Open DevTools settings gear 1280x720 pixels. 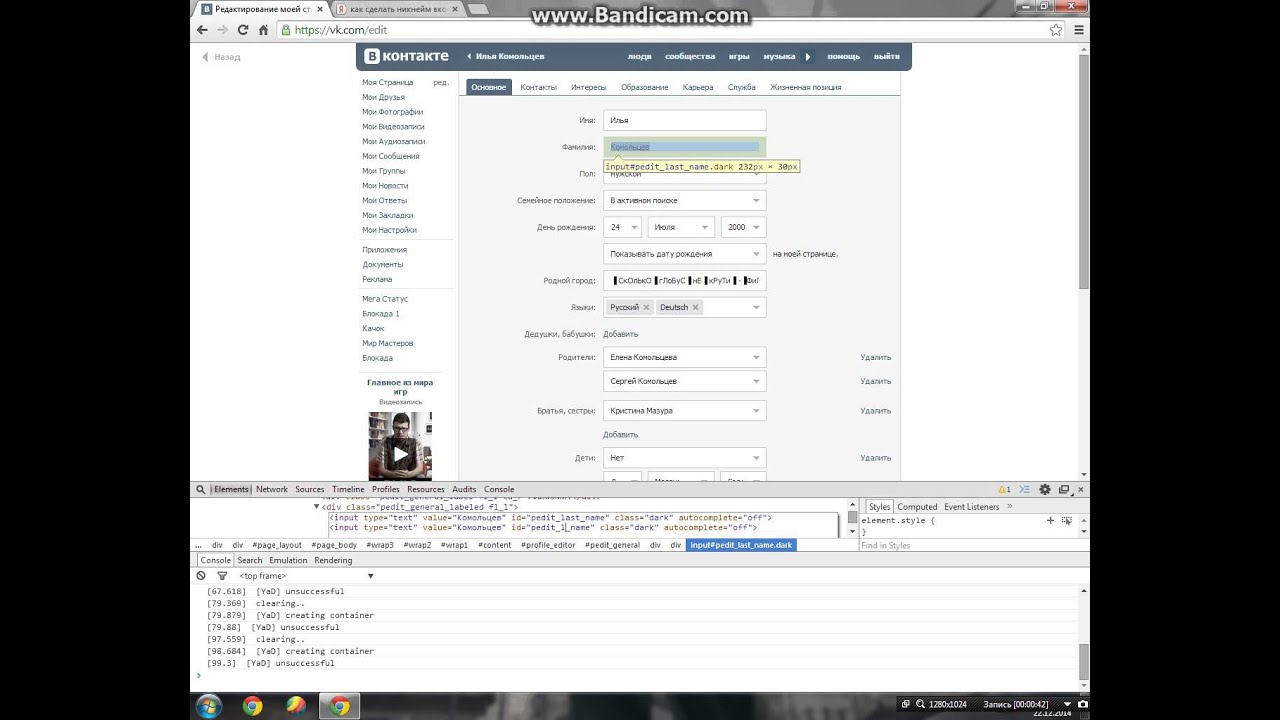(1045, 489)
